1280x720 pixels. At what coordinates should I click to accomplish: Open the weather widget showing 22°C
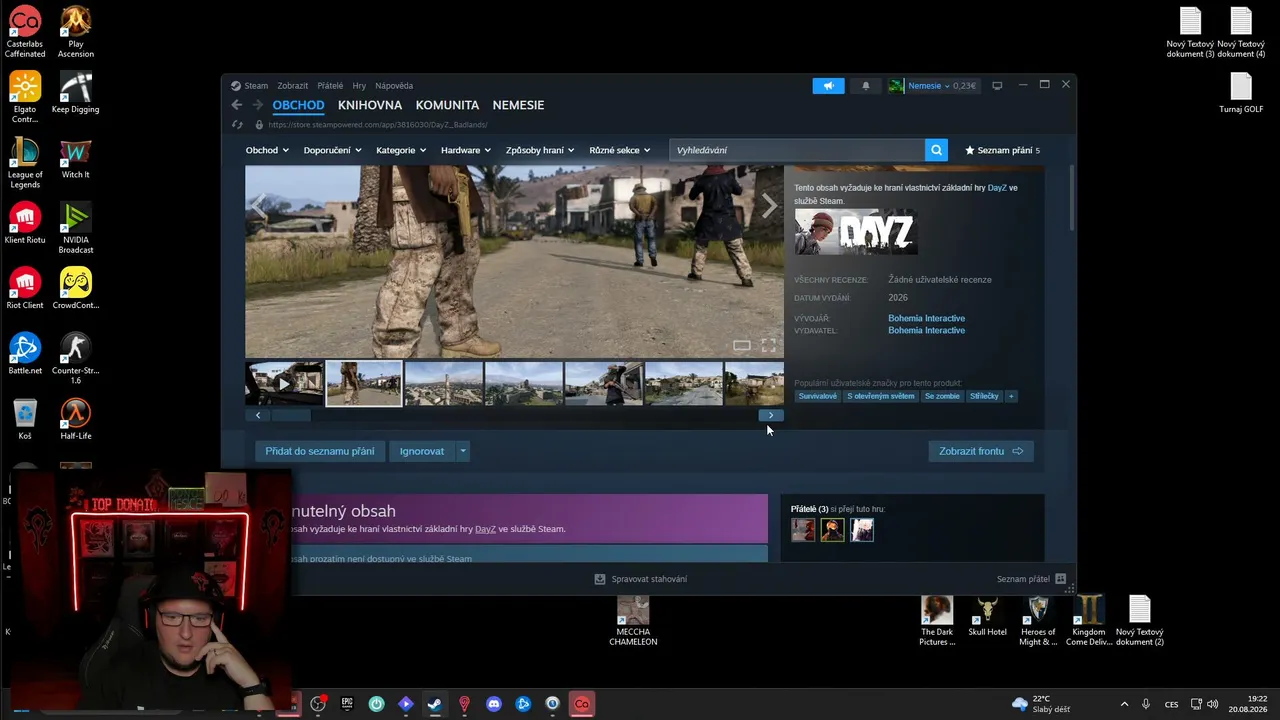pos(1041,704)
